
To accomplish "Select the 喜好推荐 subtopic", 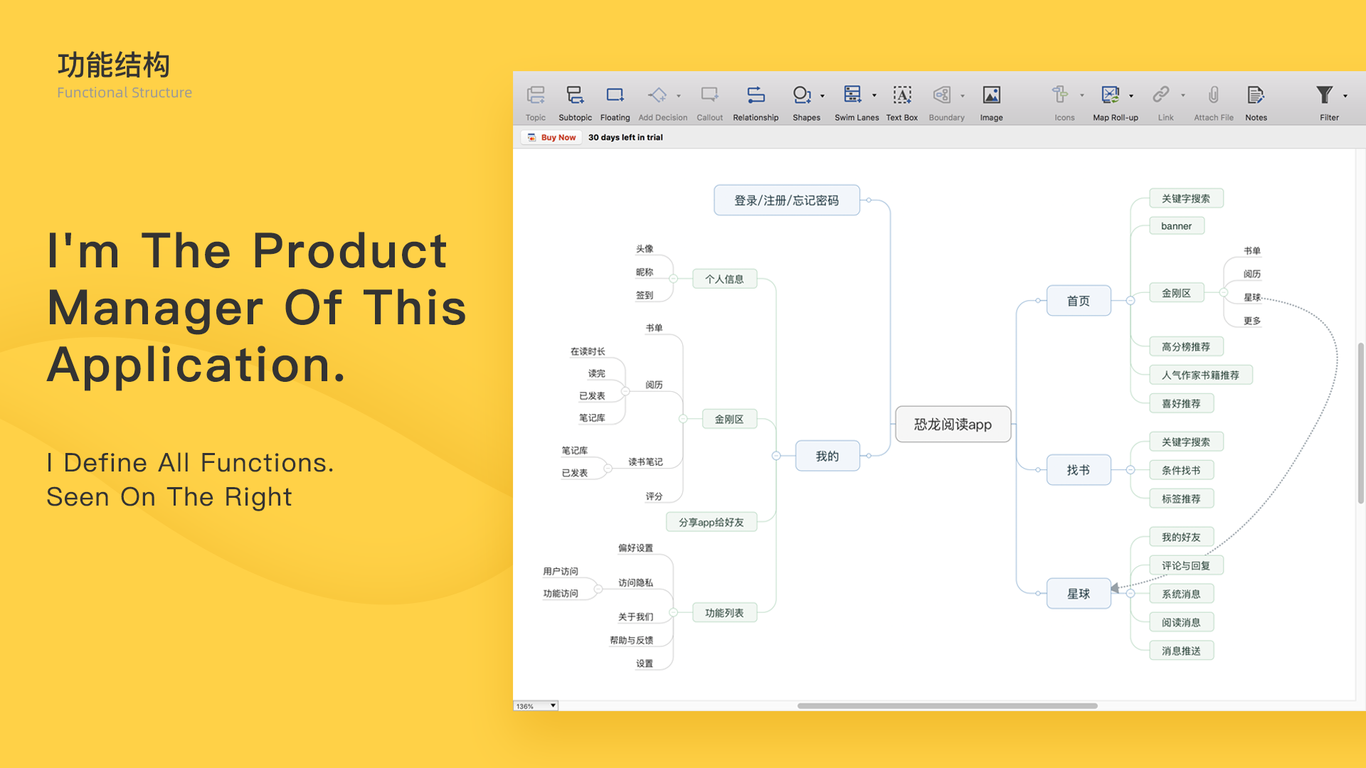I will (x=1181, y=403).
